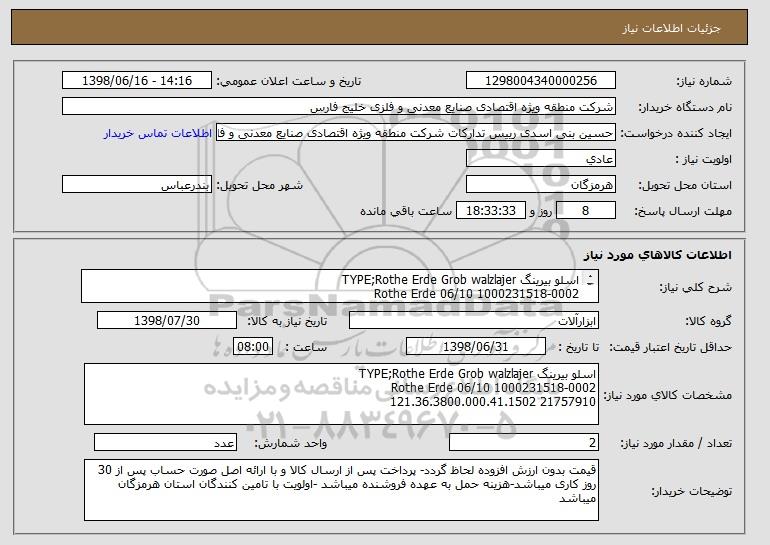
Task: Click the شماره نیاز field 1298004340000256
Action: (x=541, y=81)
